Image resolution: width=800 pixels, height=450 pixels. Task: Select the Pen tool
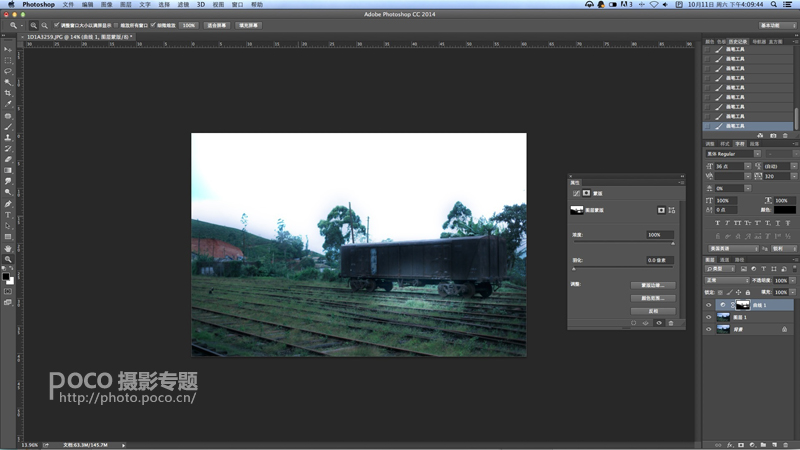(8, 204)
